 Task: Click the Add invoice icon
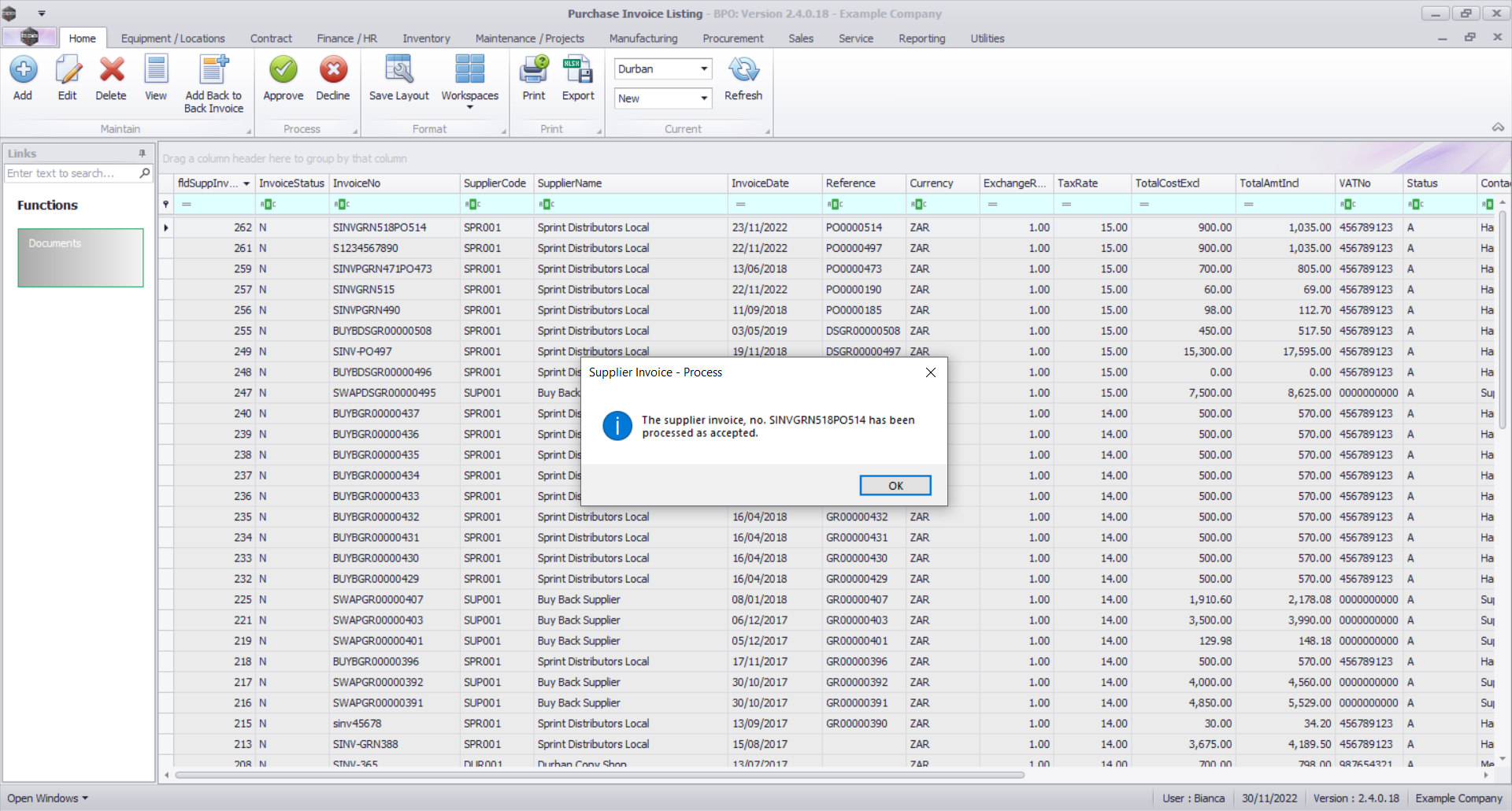click(23, 71)
